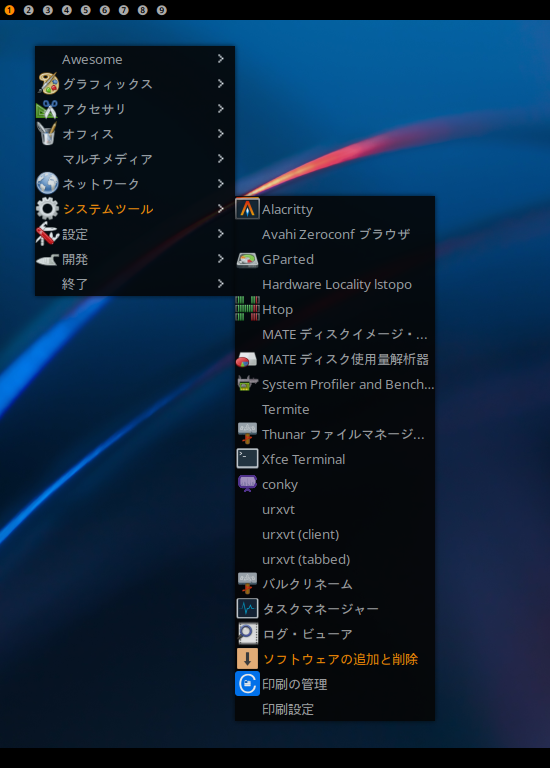The height and width of the screenshot is (768, 550).
Task: Click the 印刷の管理 blue printer icon
Action: pyautogui.click(x=247, y=684)
